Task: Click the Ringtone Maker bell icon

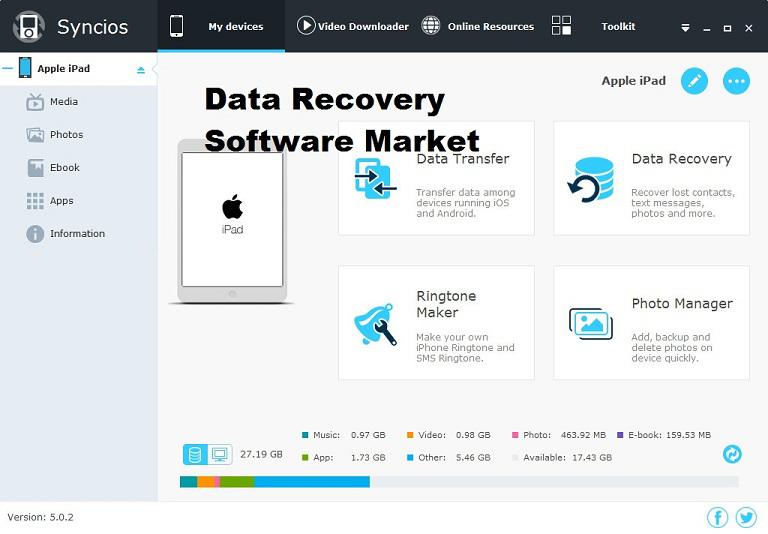Action: click(x=375, y=325)
